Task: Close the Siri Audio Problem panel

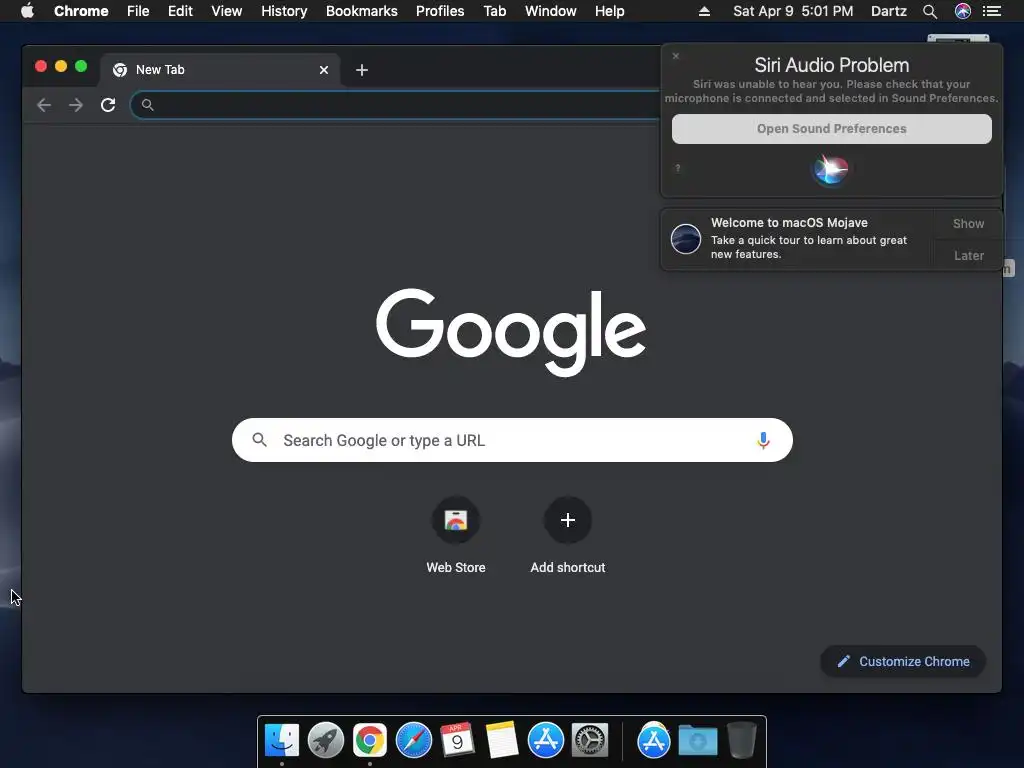Action: click(676, 56)
